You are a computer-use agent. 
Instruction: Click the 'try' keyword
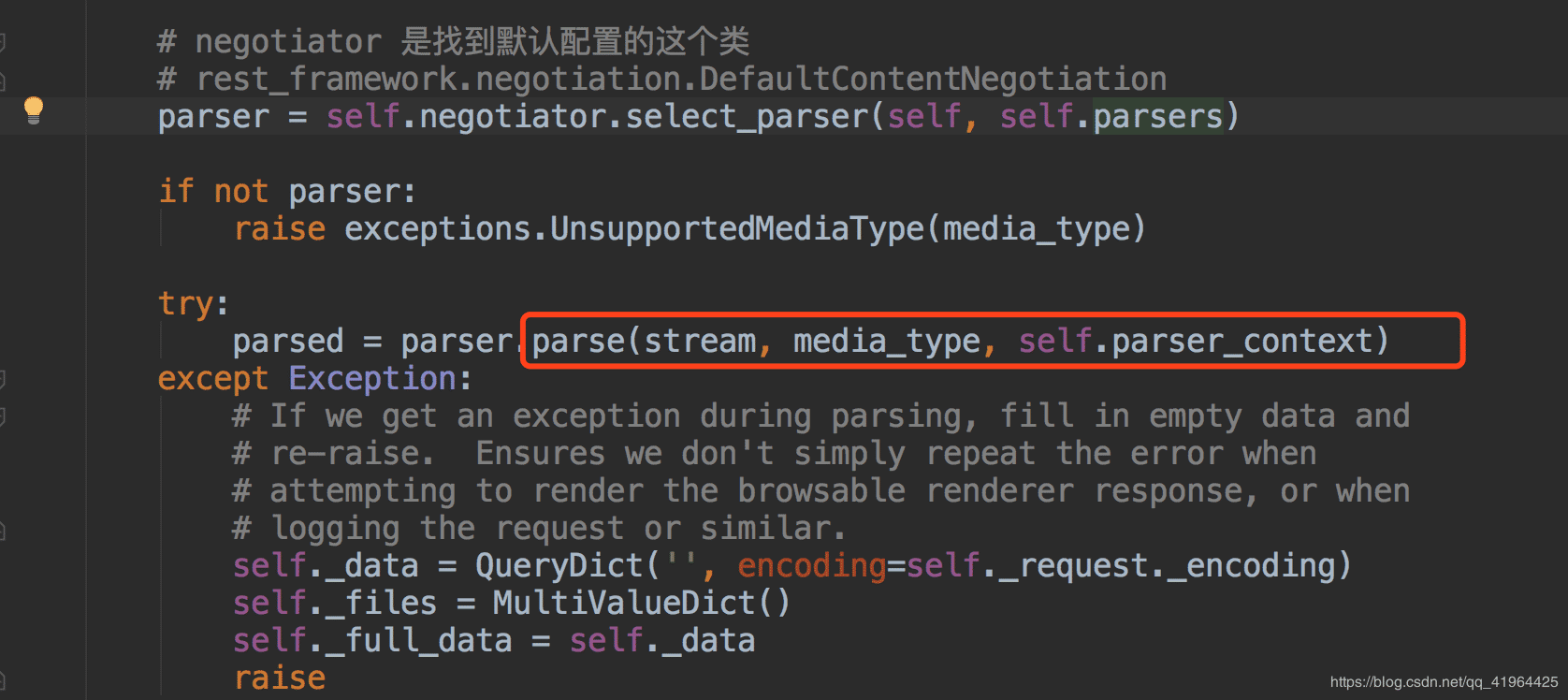[185, 304]
